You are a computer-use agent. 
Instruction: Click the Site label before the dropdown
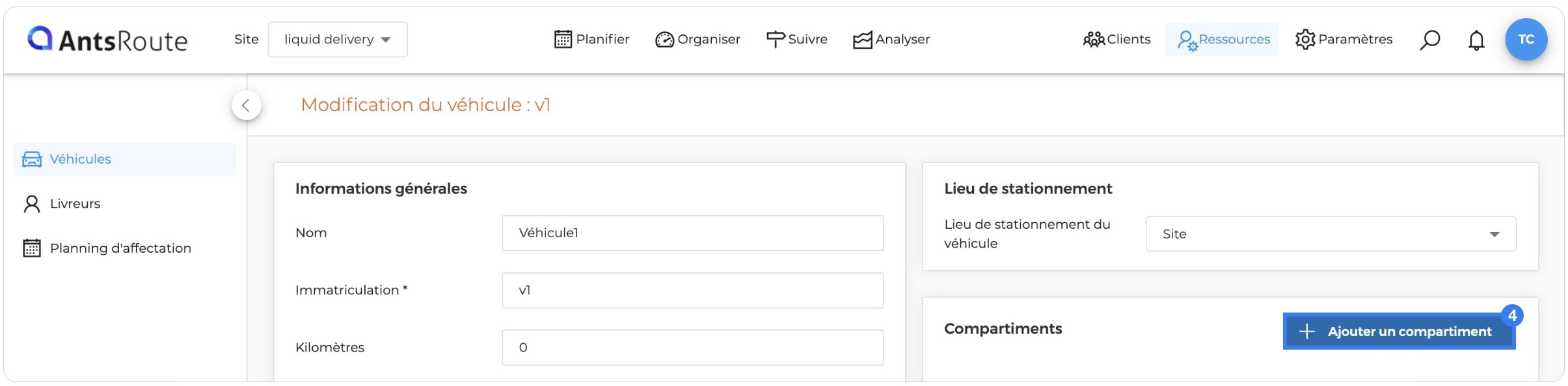[x=246, y=40]
